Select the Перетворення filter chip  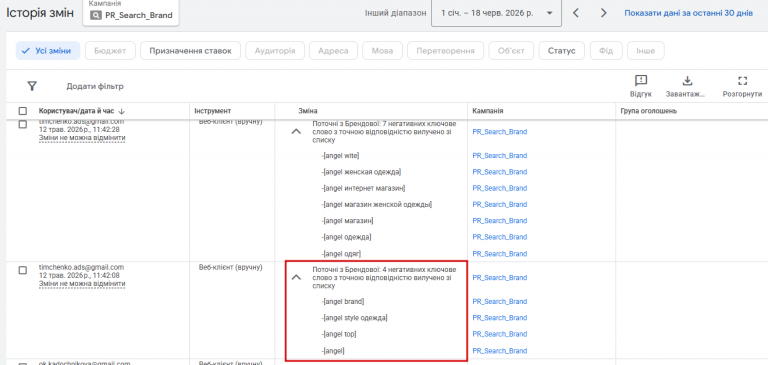click(445, 50)
